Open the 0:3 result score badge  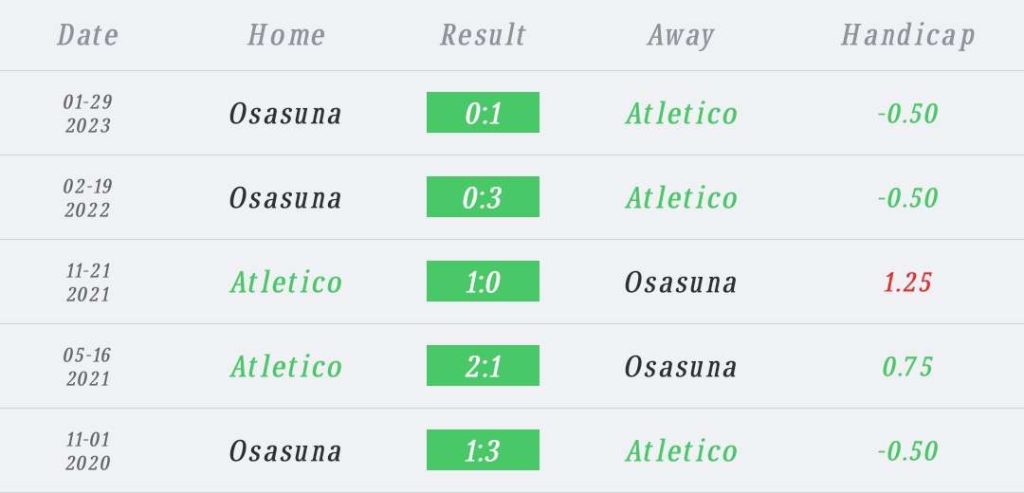(483, 197)
